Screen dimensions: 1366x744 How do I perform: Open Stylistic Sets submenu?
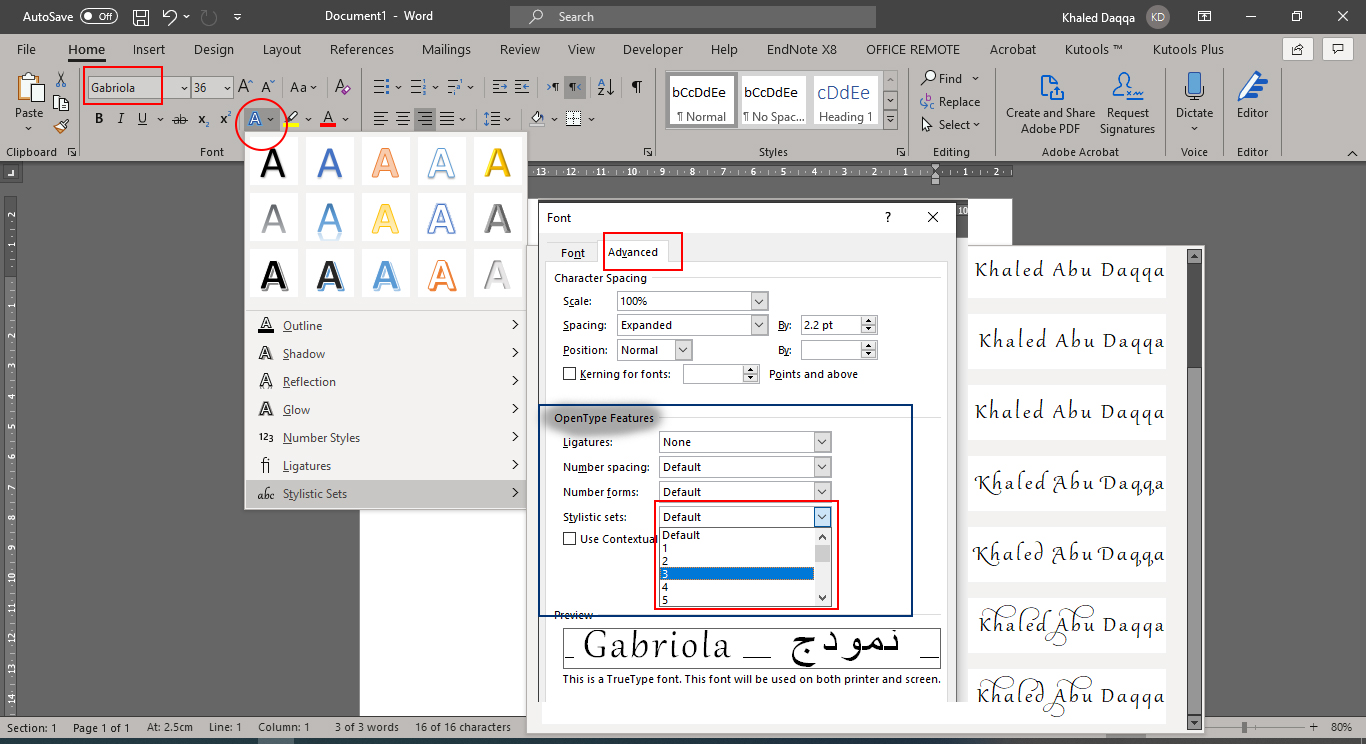[385, 494]
